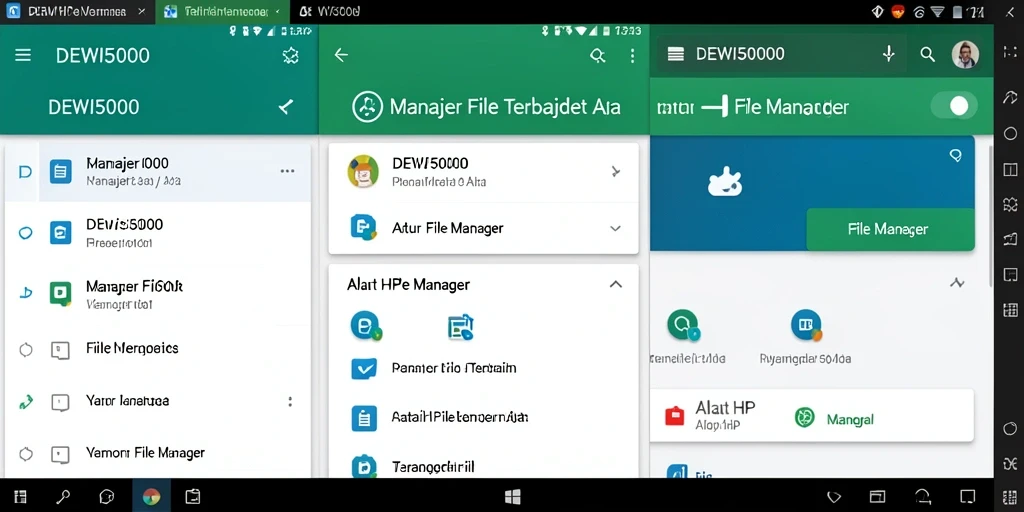Select the circle marker of Yamonr File Manager row

[25, 454]
